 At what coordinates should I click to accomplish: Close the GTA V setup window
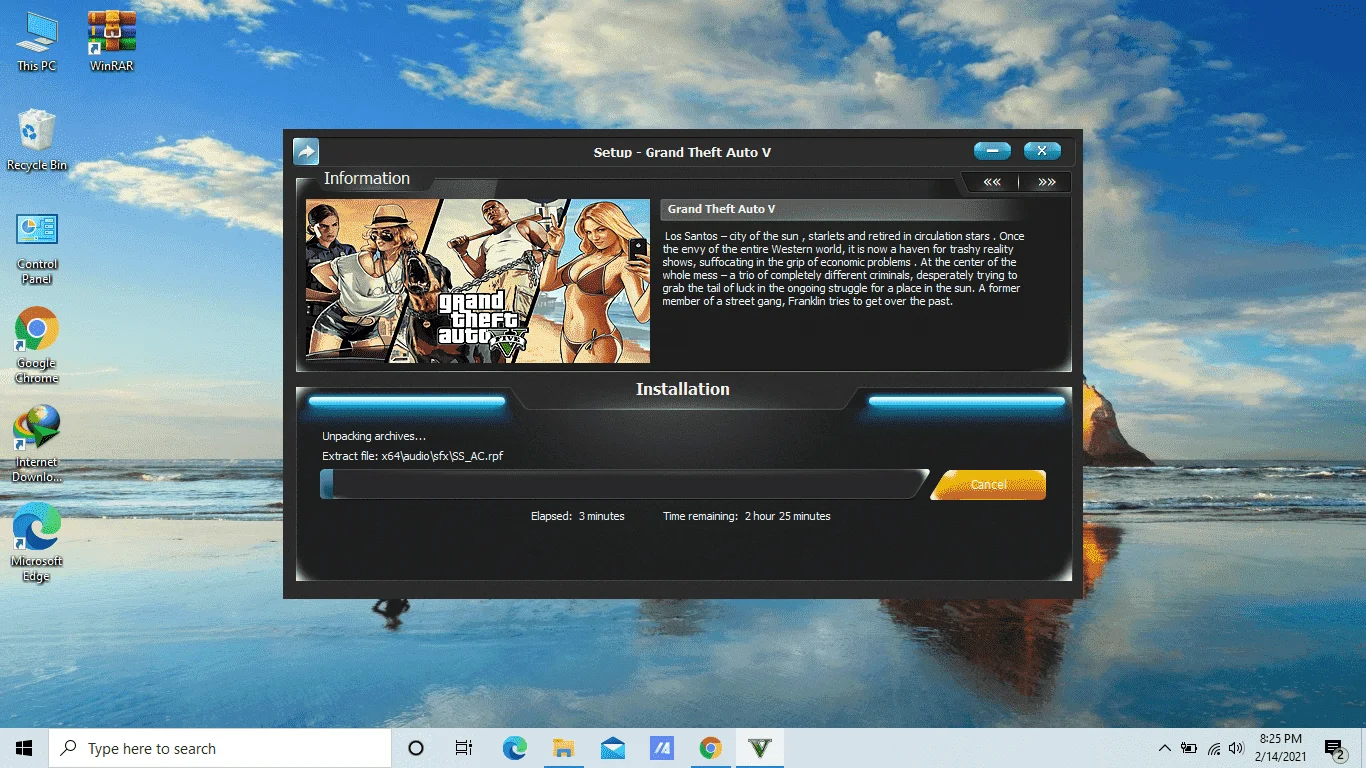click(x=1041, y=151)
